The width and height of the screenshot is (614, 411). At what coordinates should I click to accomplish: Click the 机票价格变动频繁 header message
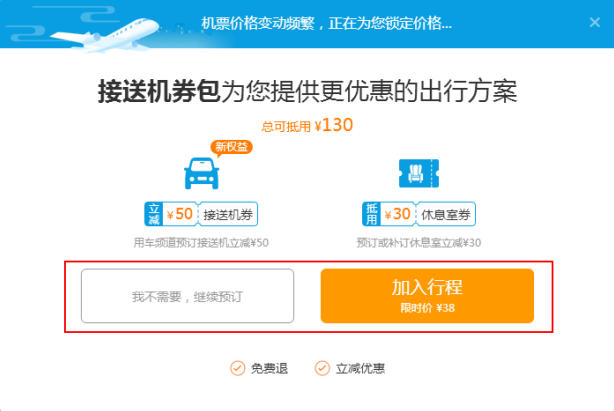[x=326, y=23]
